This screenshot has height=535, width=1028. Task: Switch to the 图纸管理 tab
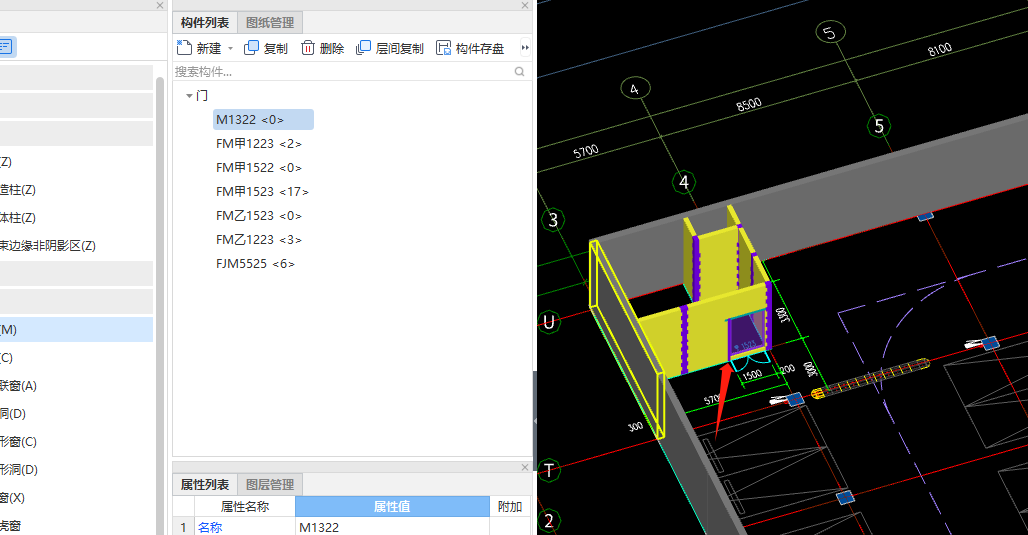269,22
